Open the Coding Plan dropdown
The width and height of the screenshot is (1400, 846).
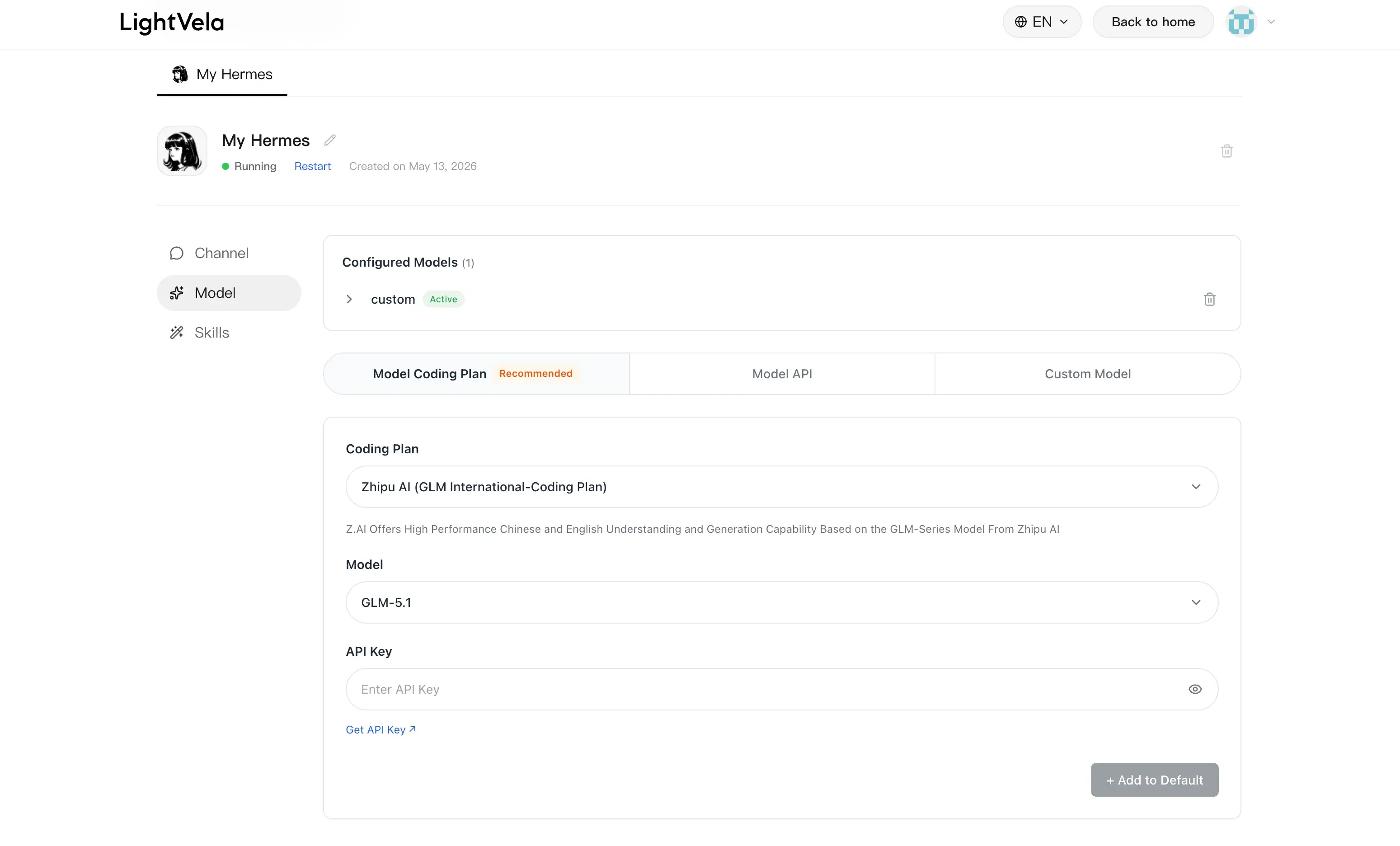782,487
